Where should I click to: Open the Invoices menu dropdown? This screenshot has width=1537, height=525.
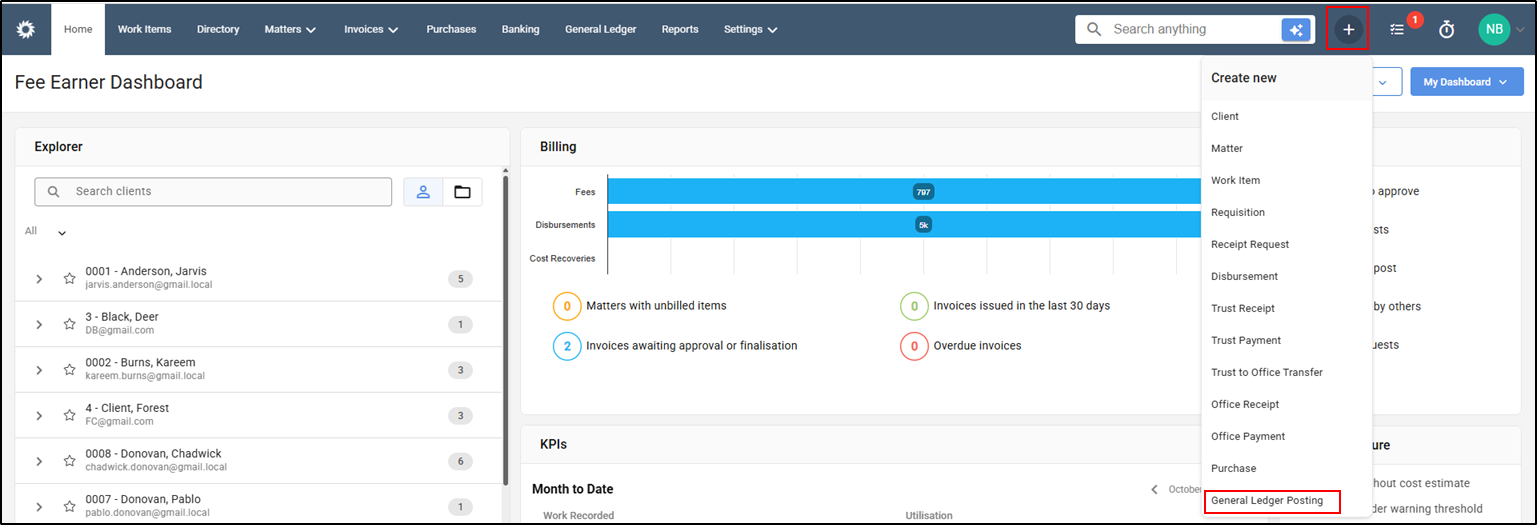[x=371, y=30]
